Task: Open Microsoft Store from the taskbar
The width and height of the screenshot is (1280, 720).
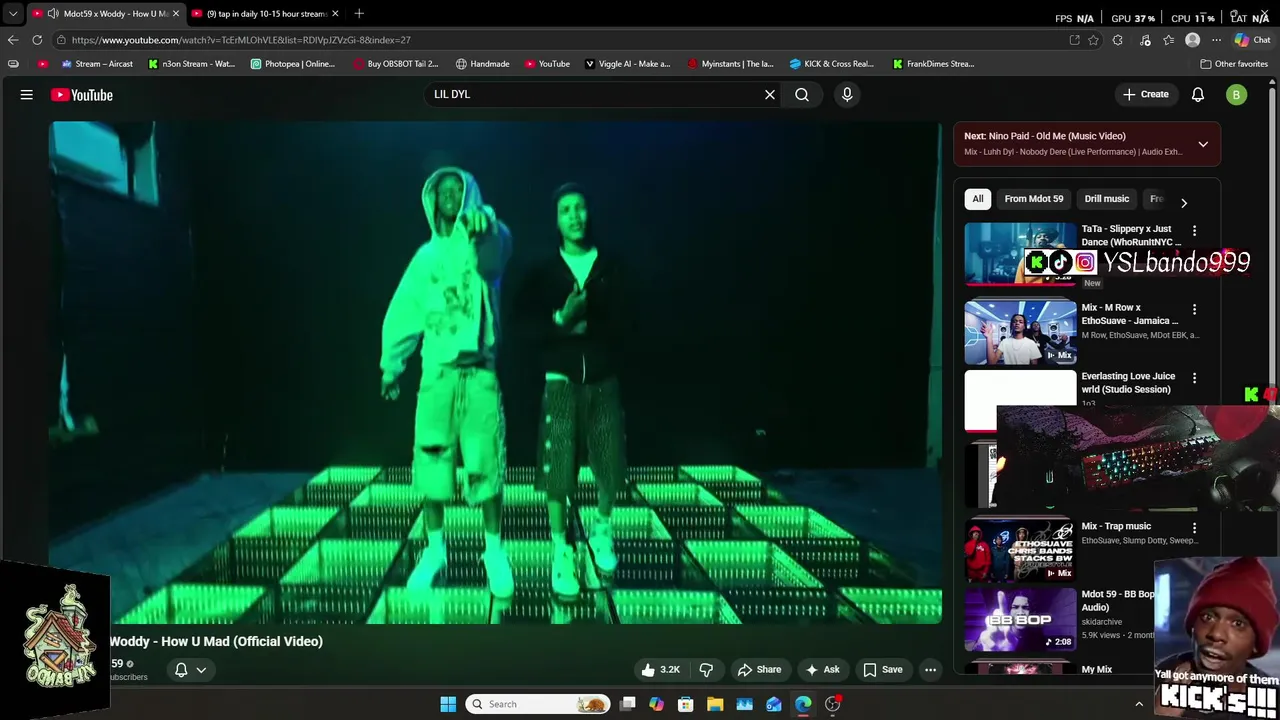Action: pyautogui.click(x=686, y=704)
